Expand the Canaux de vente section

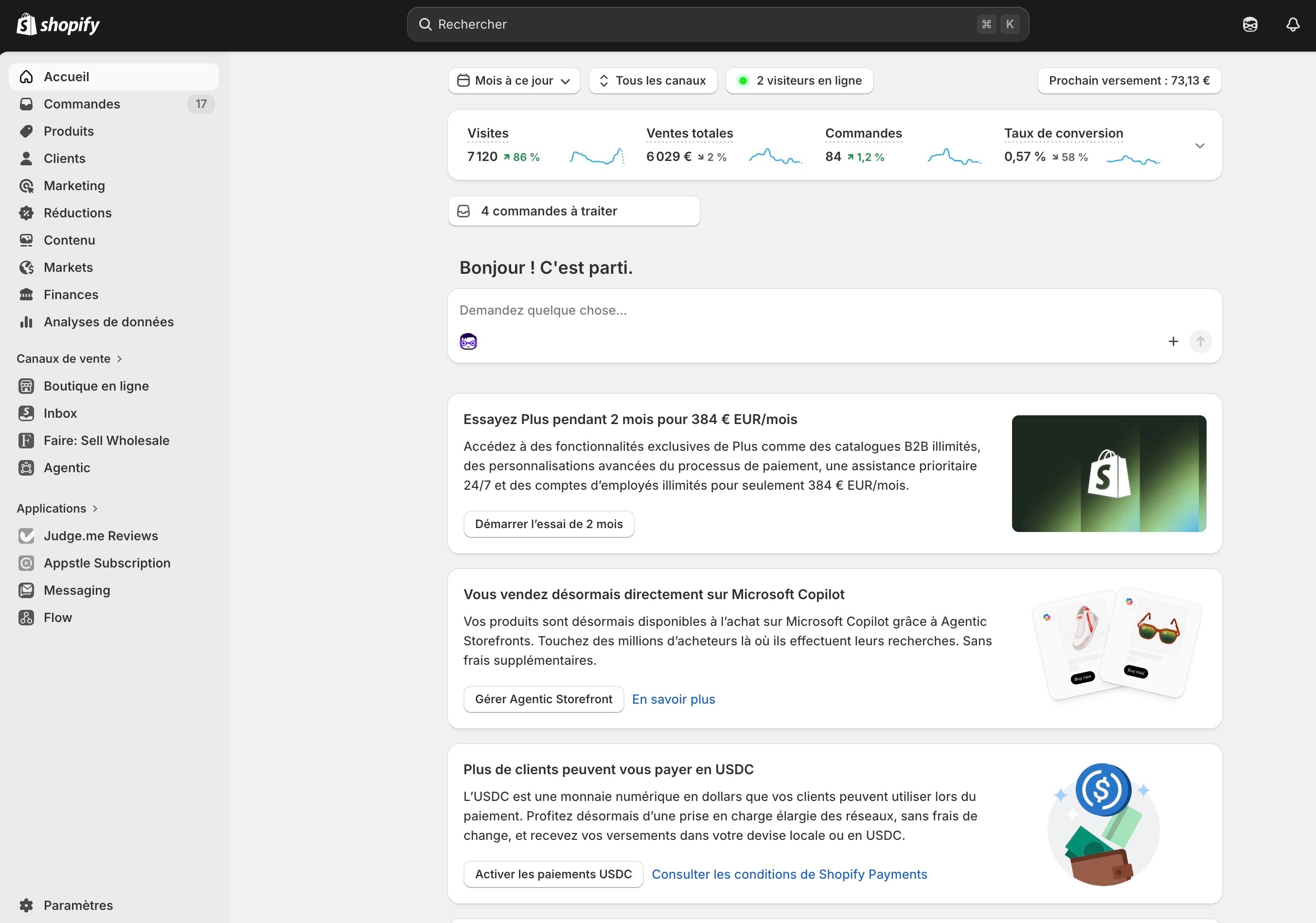click(x=70, y=359)
